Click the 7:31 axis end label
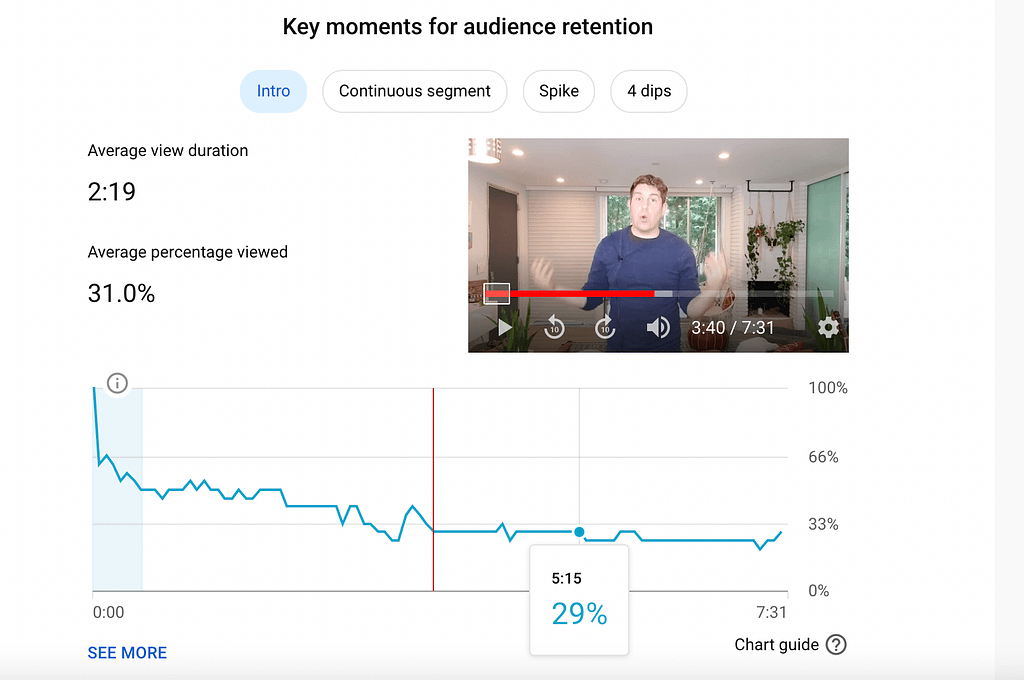 (771, 612)
